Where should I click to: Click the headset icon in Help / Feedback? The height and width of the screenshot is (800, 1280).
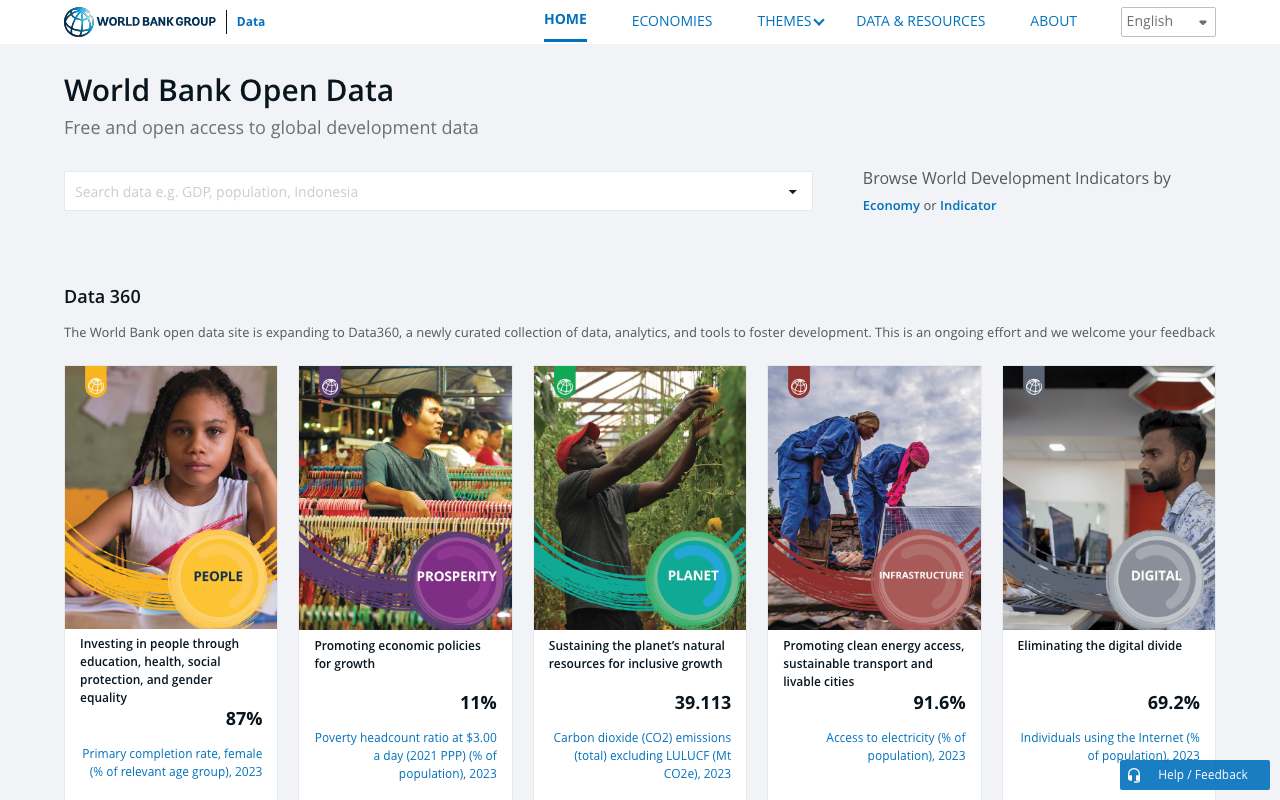[x=1134, y=775]
